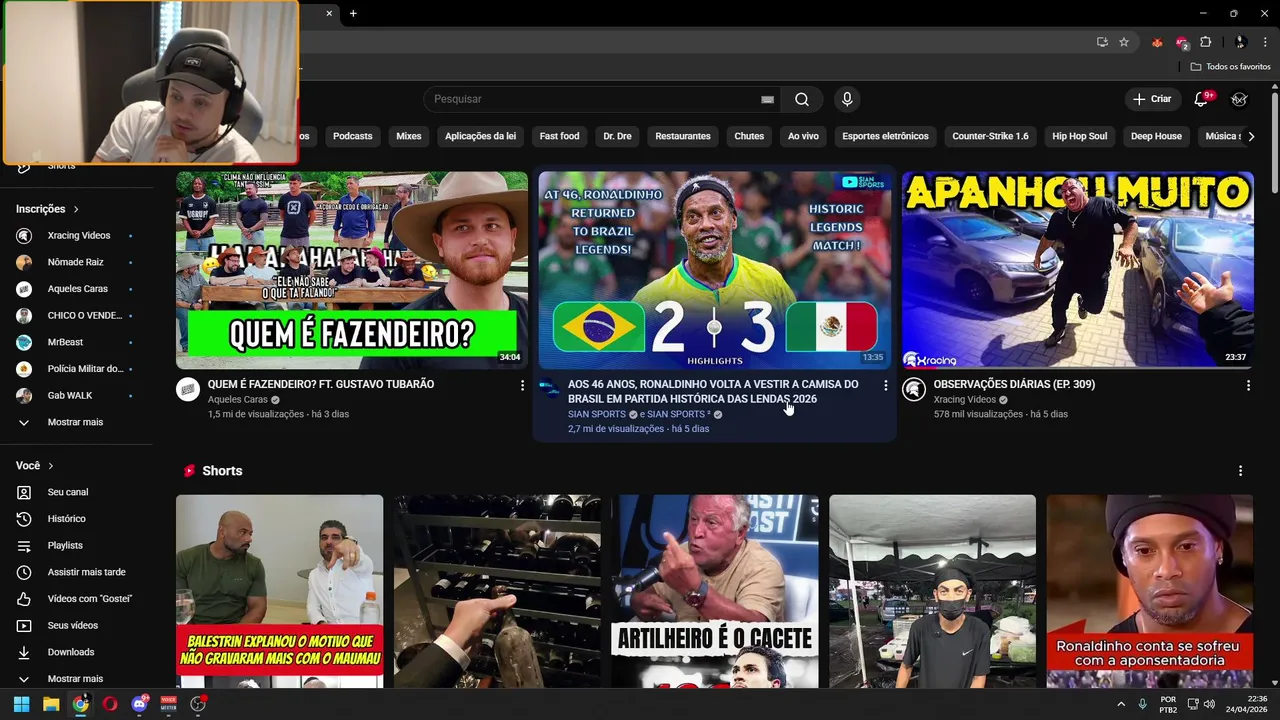Screen dimensions: 1280x720
Task: Bookmark page with star icon
Action: point(1124,42)
